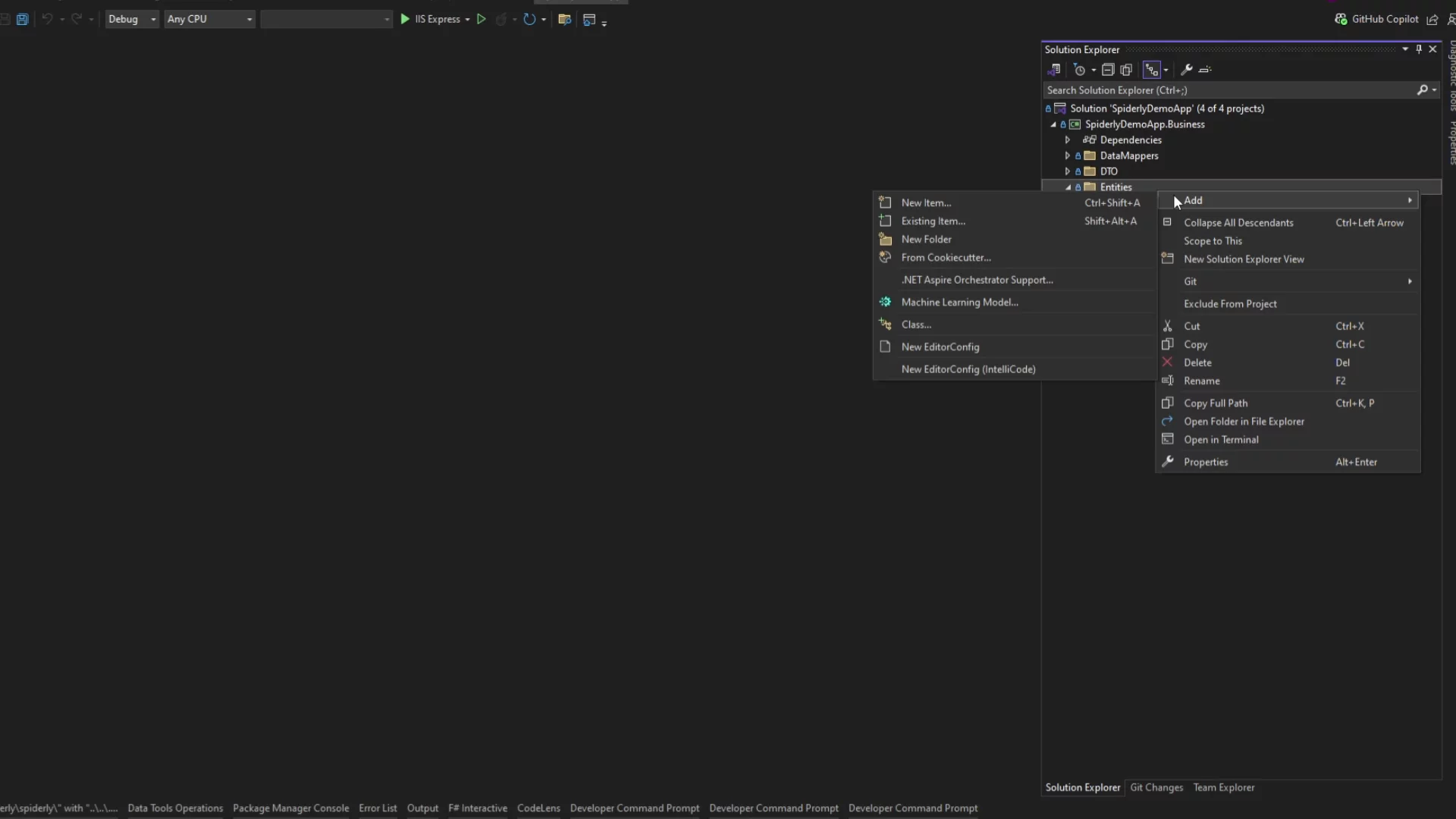This screenshot has width=1456, height=819.
Task: Select Class... from the Add submenu
Action: (x=916, y=325)
